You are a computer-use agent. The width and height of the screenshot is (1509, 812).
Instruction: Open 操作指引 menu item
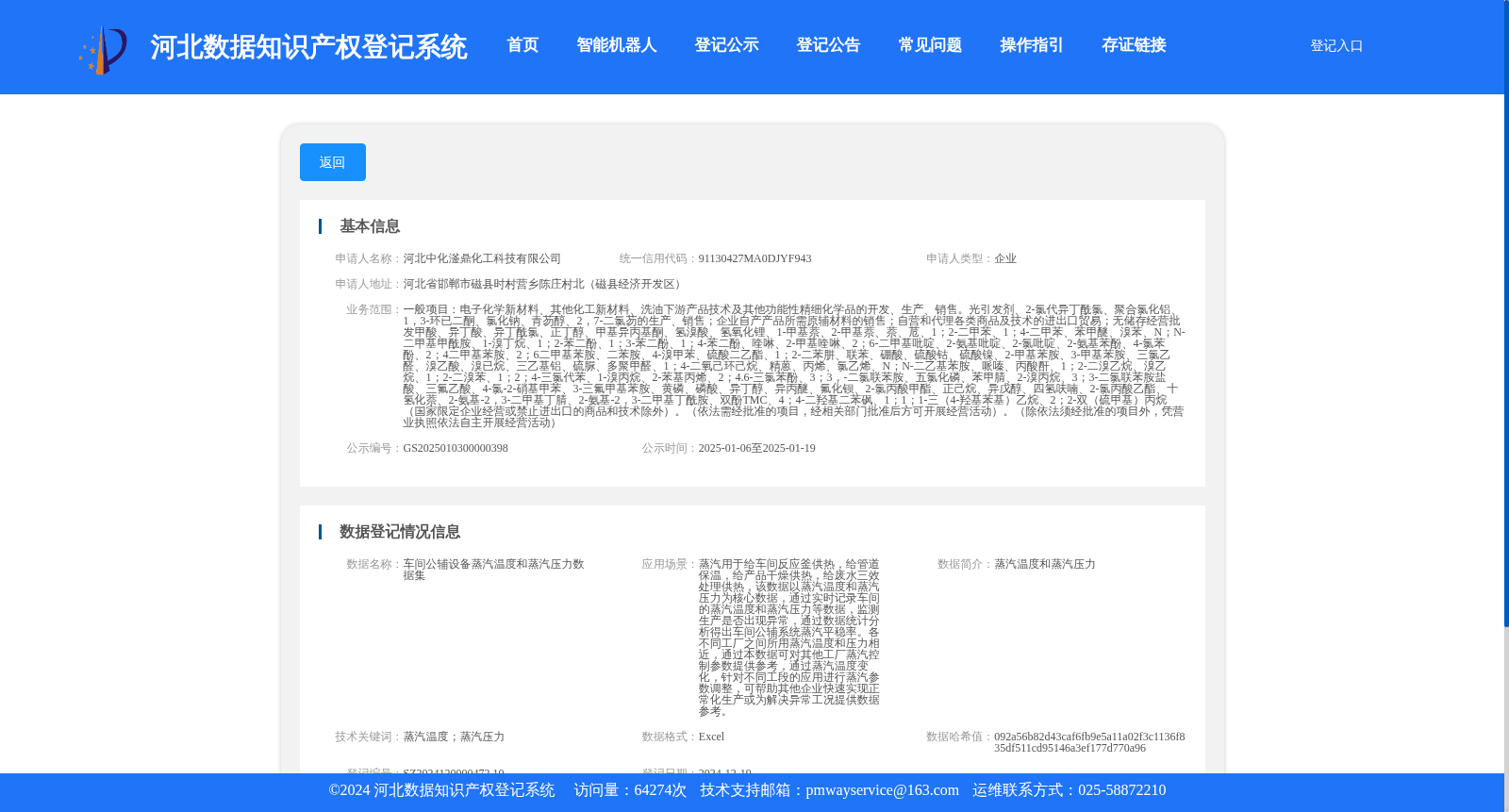click(1032, 45)
